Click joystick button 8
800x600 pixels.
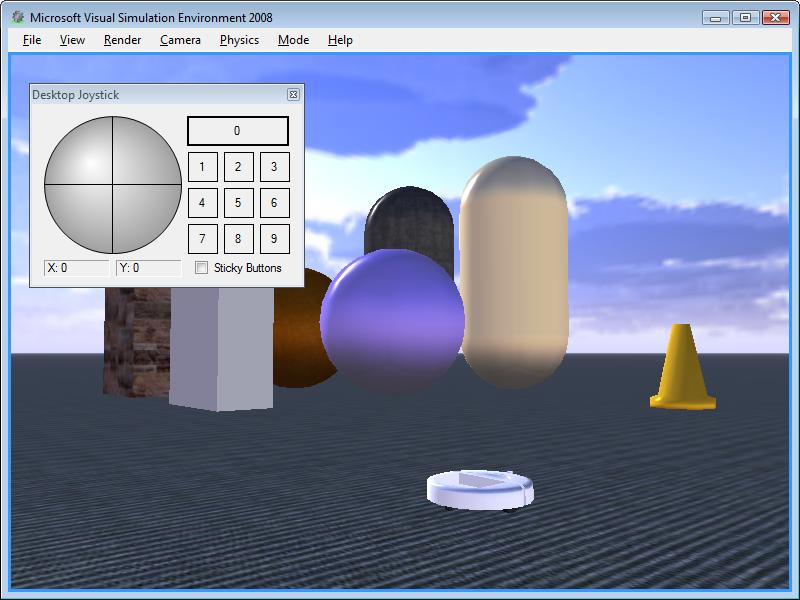pos(238,239)
